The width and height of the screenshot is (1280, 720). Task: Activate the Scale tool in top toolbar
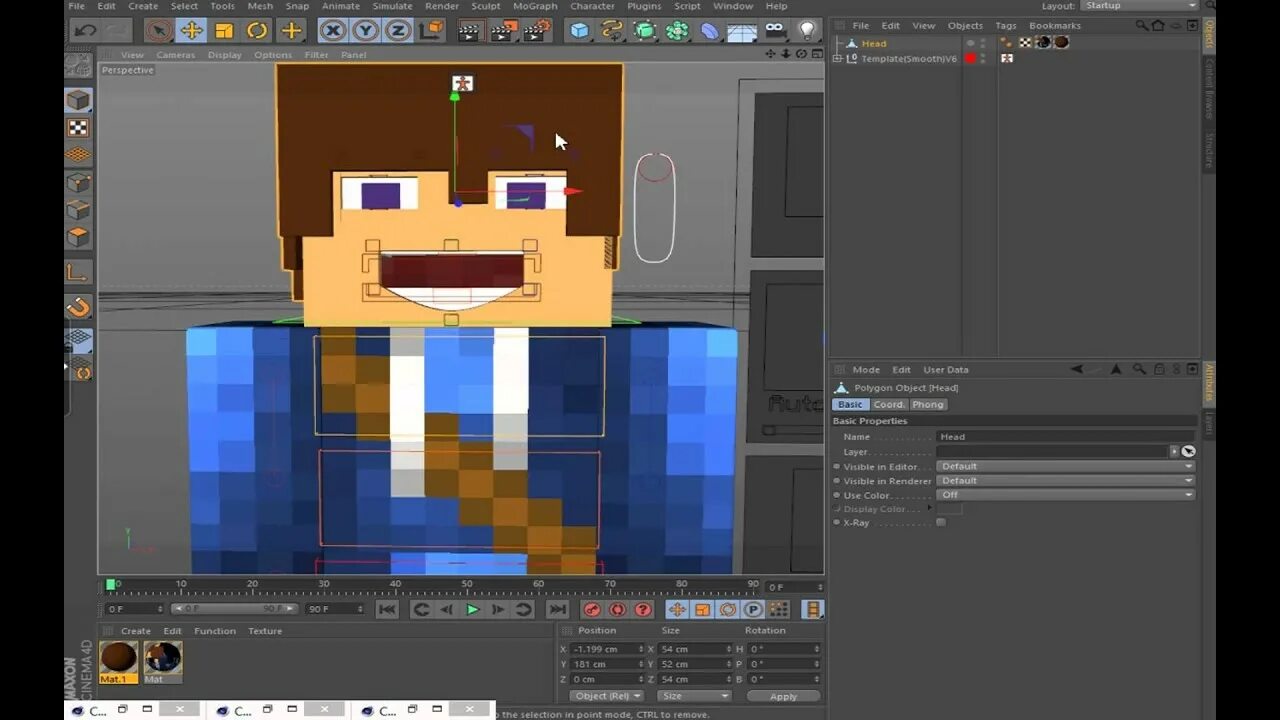224,31
